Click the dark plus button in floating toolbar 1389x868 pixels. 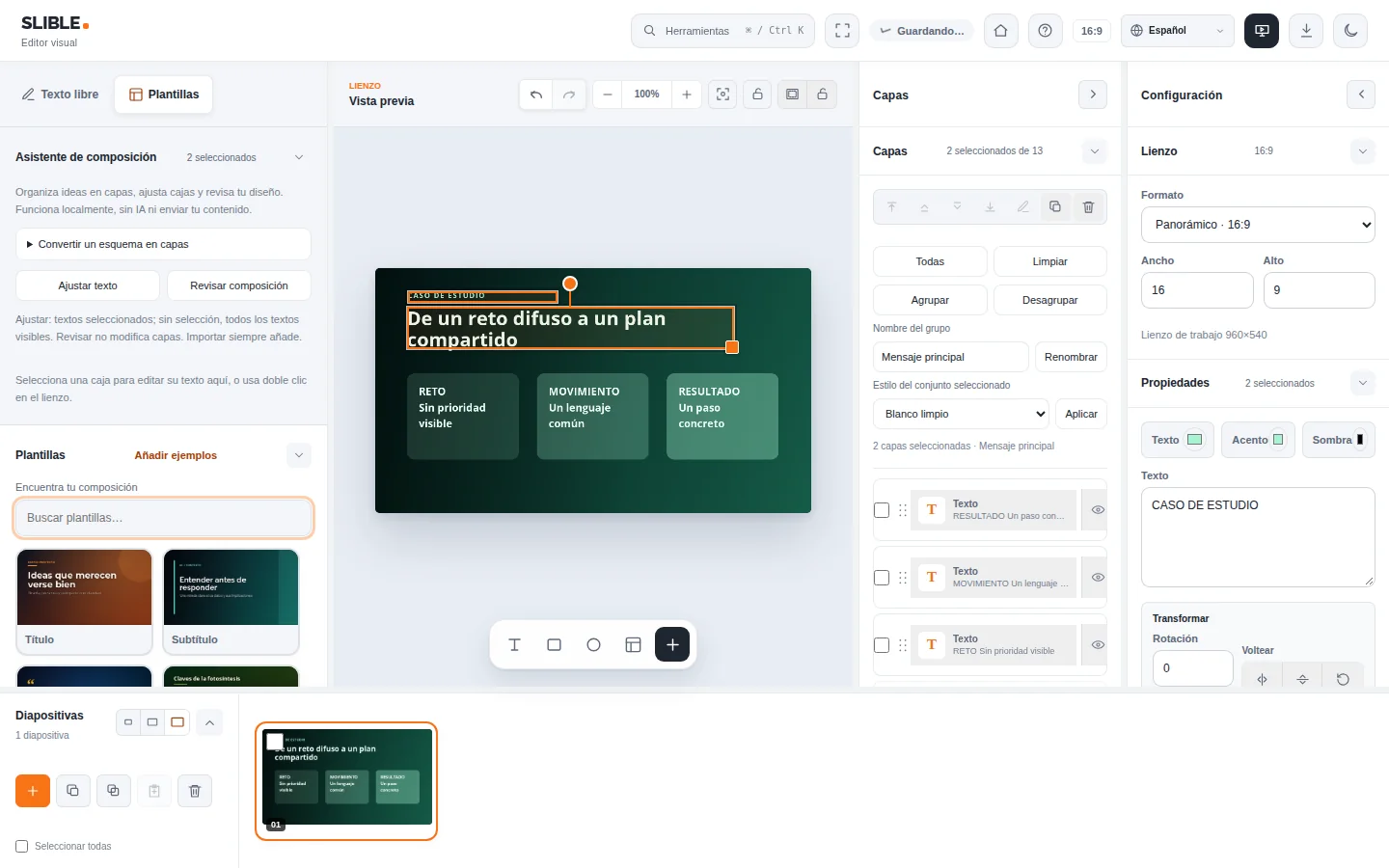tap(672, 644)
